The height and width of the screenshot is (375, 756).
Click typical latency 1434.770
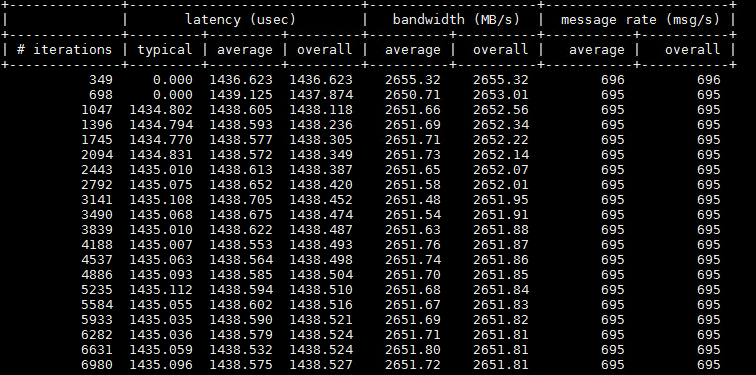(x=161, y=139)
